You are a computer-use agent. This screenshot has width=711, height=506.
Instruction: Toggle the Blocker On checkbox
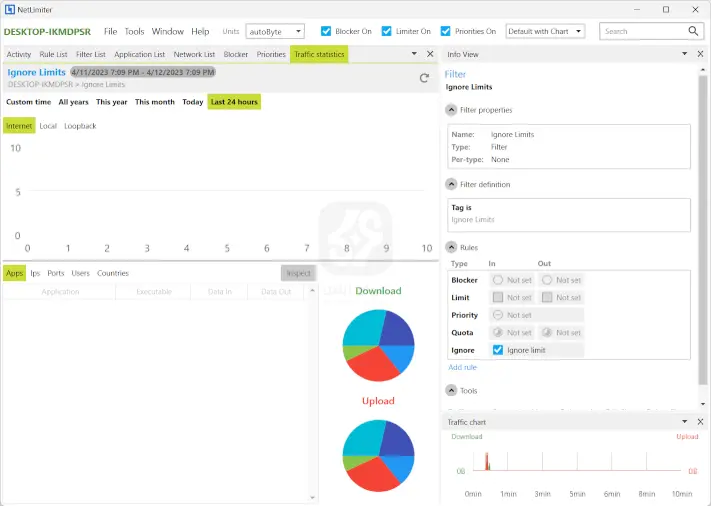pyautogui.click(x=326, y=31)
